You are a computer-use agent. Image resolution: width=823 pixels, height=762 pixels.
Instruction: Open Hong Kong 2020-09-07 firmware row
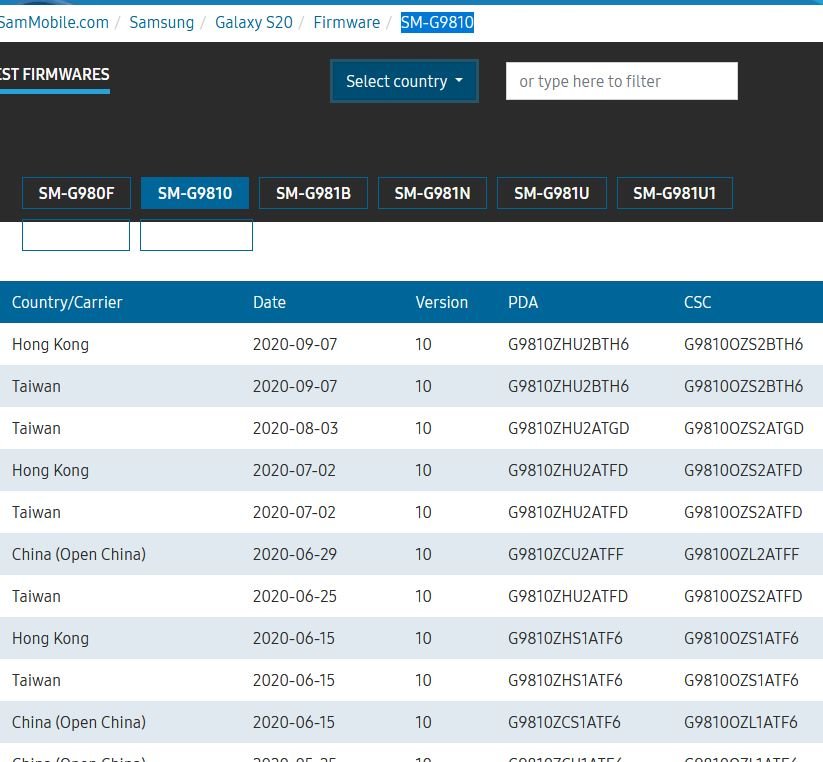(x=412, y=344)
